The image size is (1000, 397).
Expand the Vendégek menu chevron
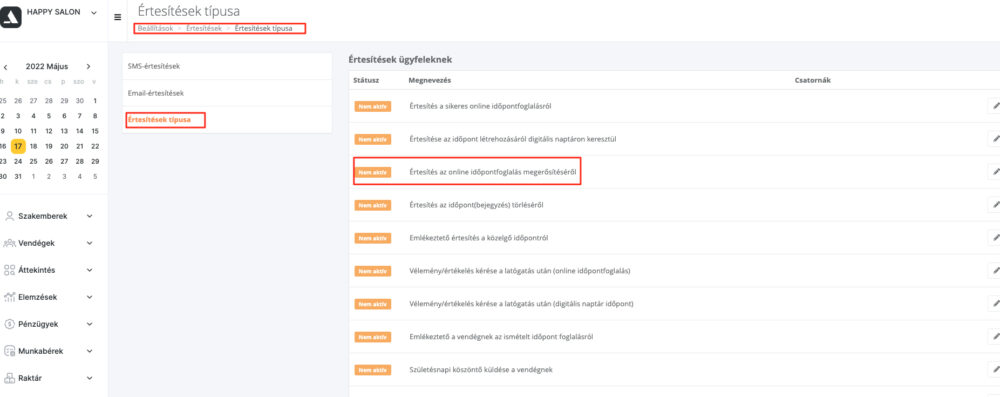pos(89,243)
